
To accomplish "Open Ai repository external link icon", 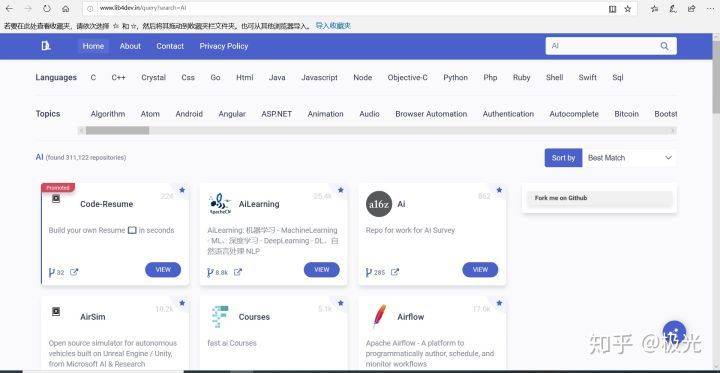I will click(x=394, y=272).
